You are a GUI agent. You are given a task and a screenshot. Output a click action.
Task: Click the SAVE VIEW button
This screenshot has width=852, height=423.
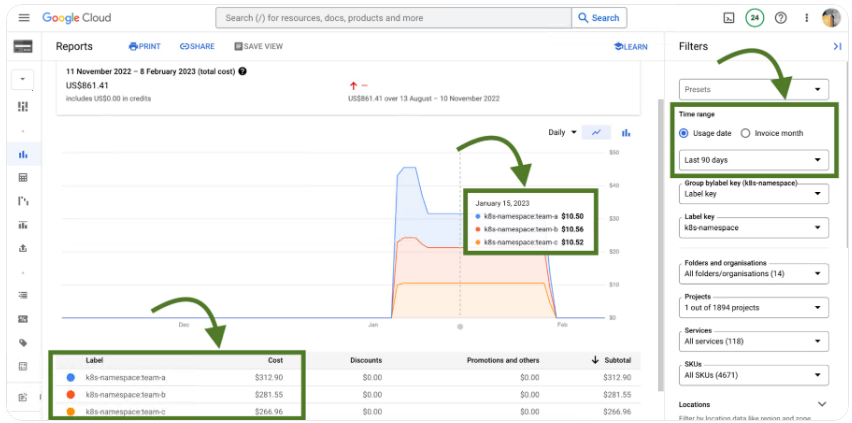tap(258, 46)
